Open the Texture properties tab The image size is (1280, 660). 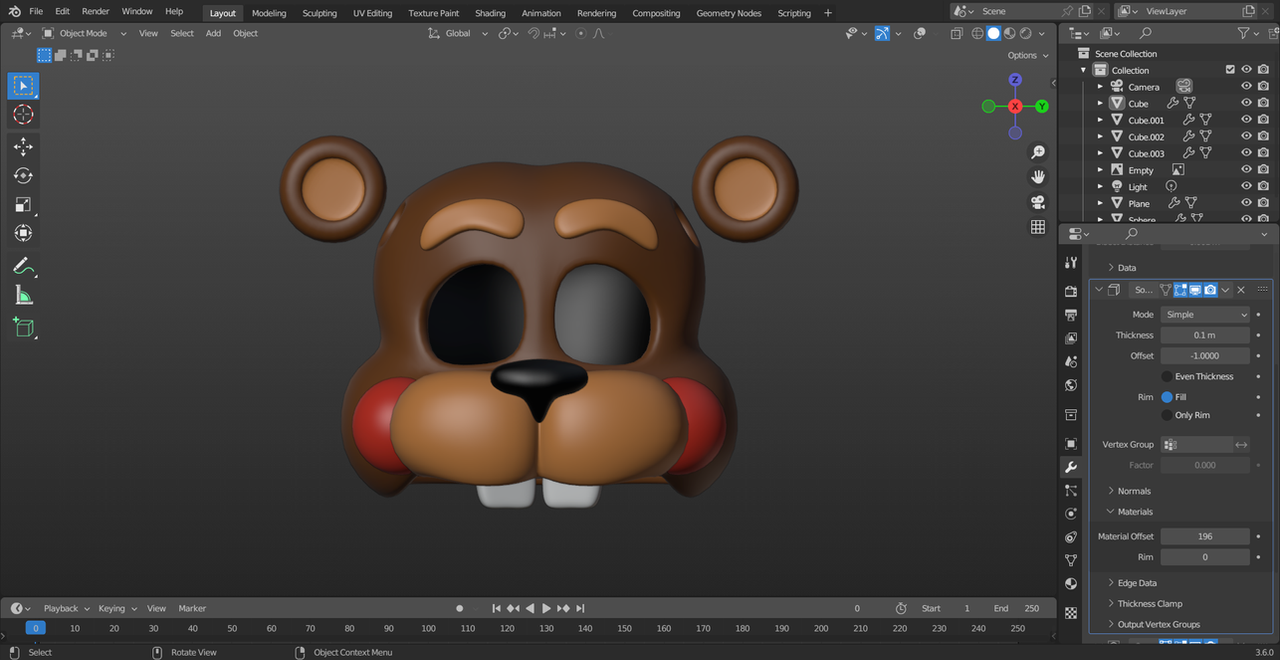1071,612
